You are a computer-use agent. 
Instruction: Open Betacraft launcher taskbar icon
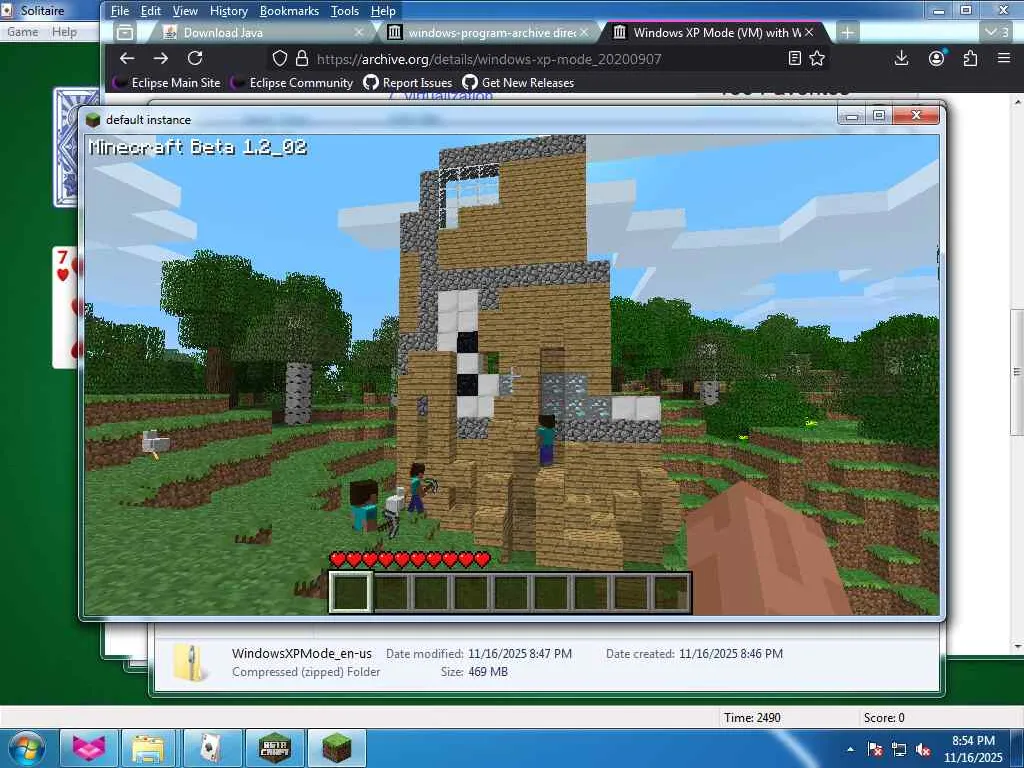(274, 748)
